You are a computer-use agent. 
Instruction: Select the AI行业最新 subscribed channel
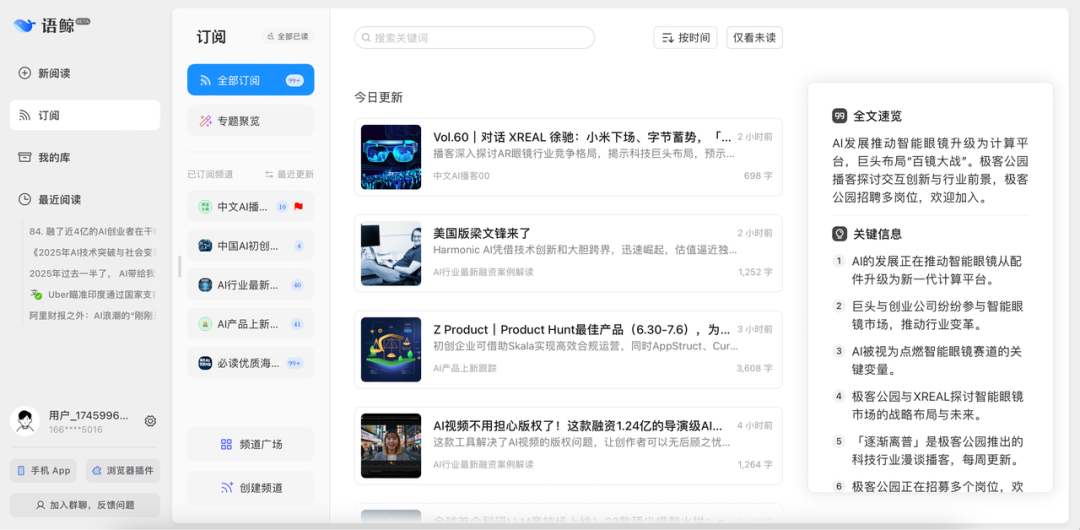click(250, 285)
